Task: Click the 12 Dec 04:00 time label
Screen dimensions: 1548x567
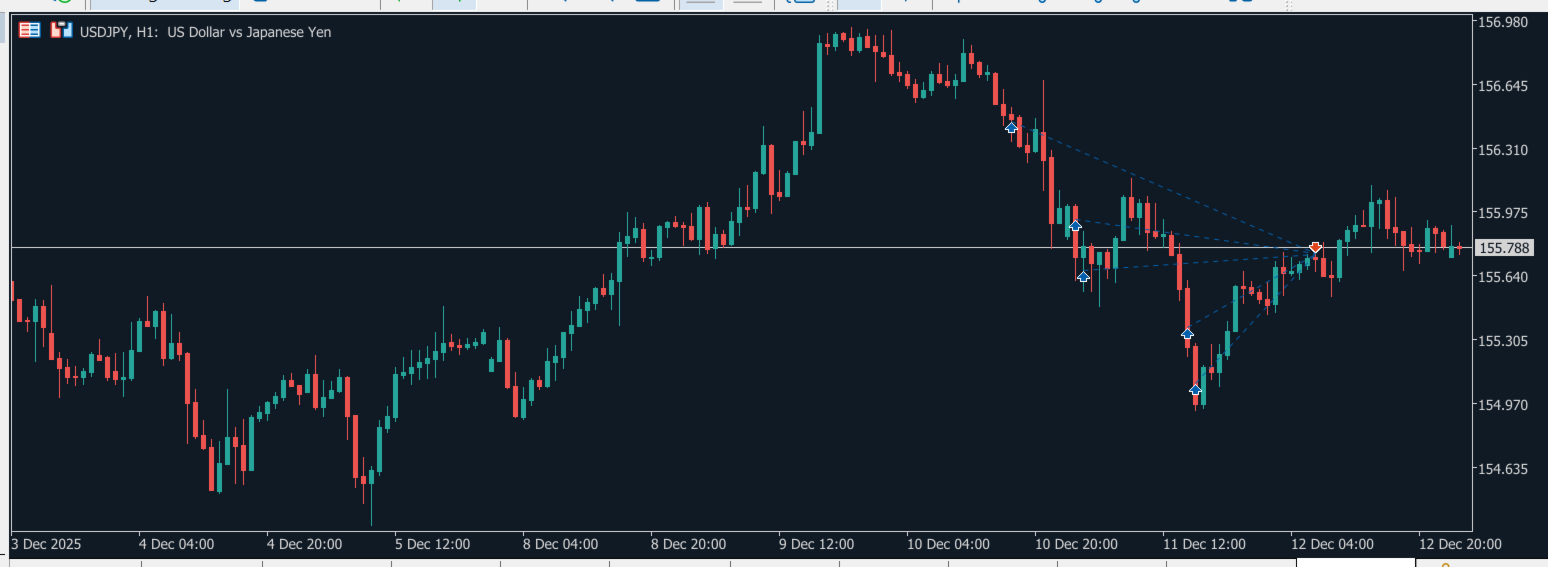Action: 1333,544
